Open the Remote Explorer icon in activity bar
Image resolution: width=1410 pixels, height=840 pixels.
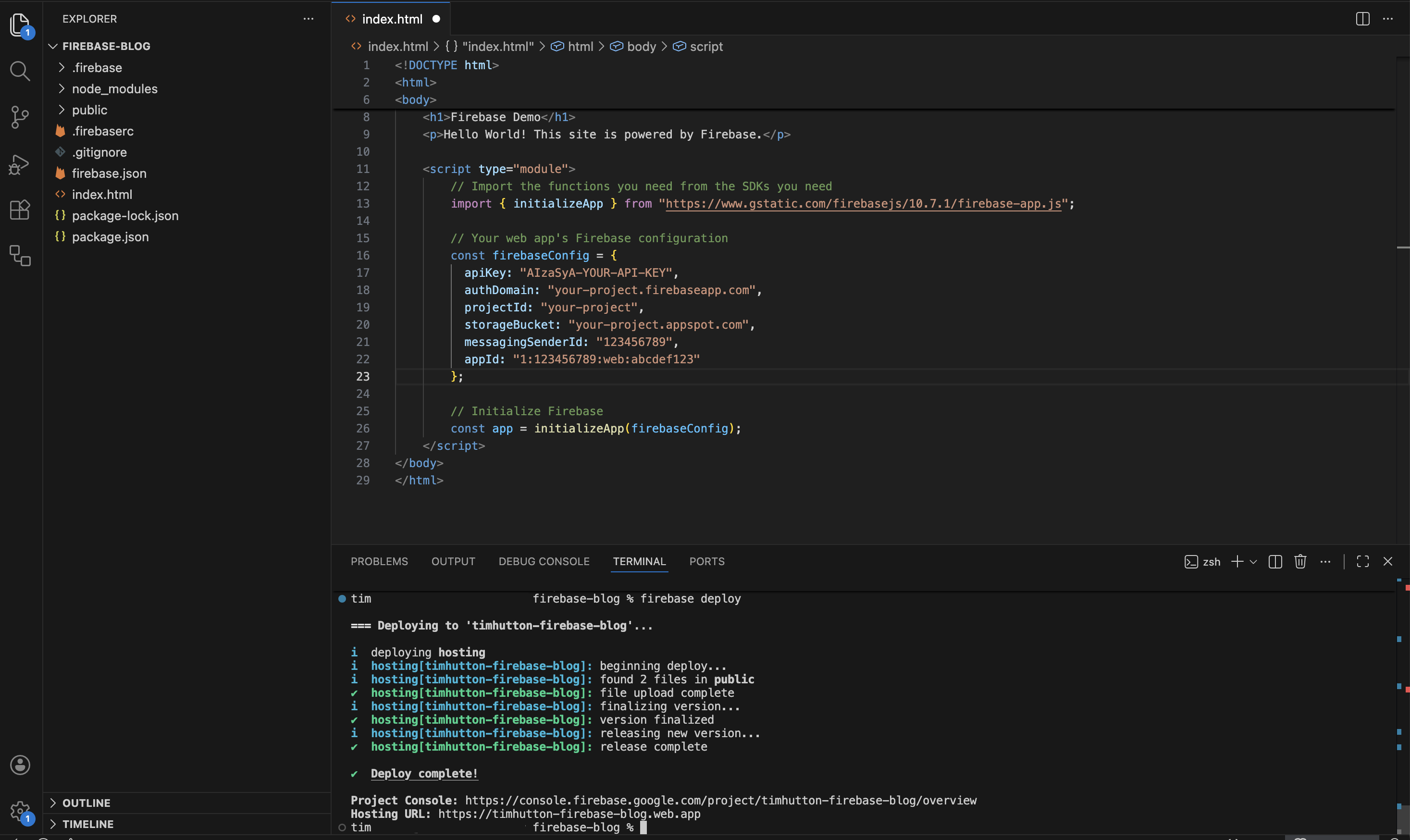pyautogui.click(x=20, y=256)
